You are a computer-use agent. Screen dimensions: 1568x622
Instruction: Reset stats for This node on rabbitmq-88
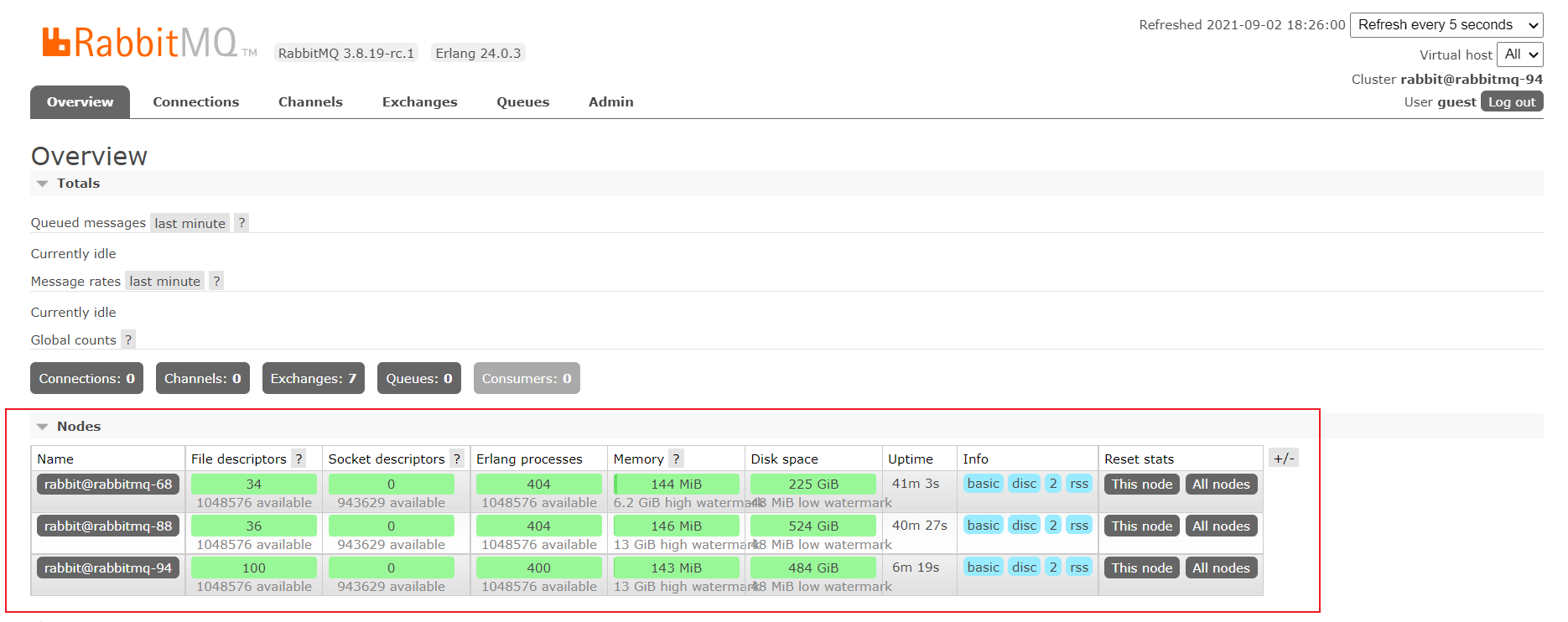[x=1142, y=526]
